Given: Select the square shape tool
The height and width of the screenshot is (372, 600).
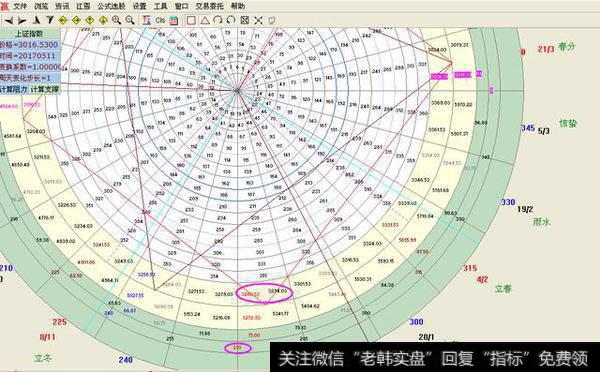Looking at the screenshot, I should coord(191,20).
